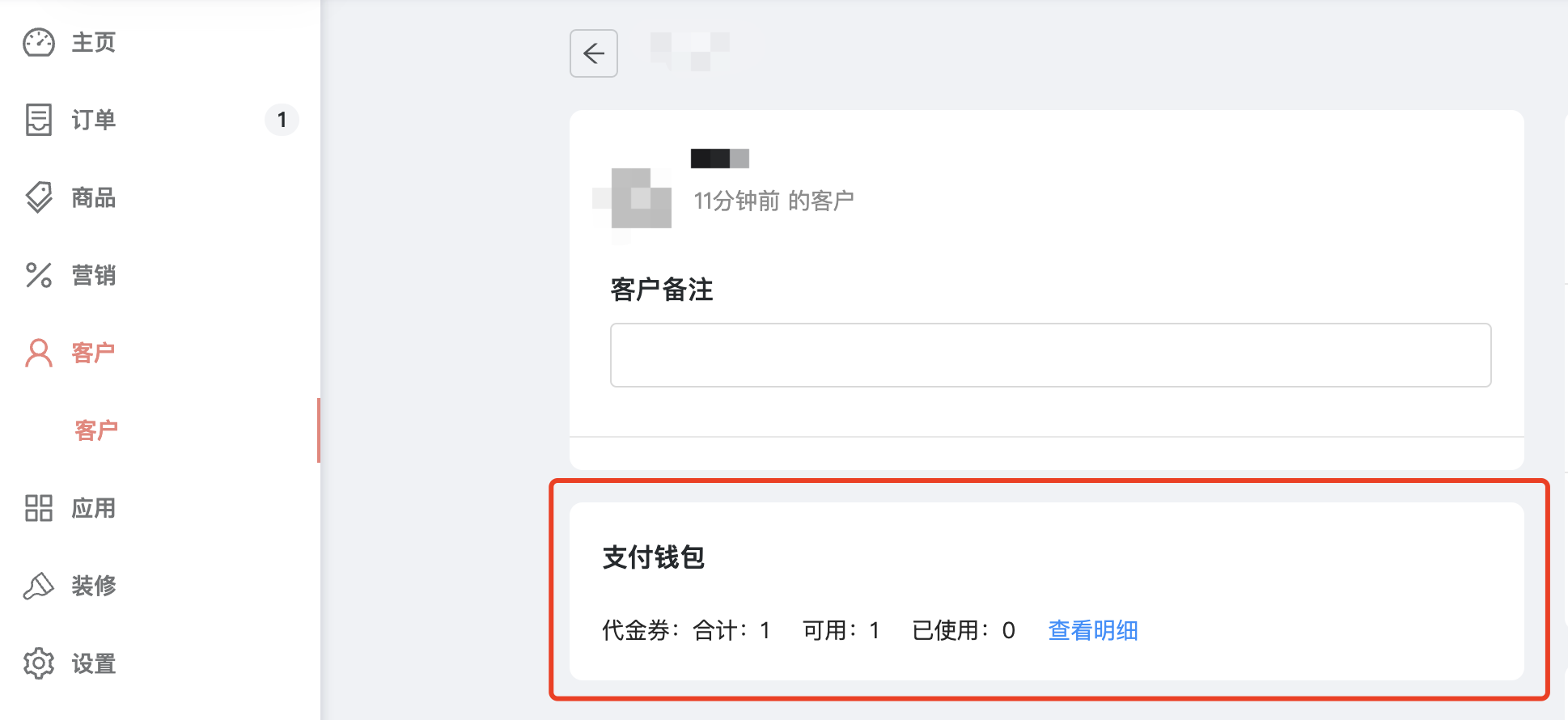1568x720 pixels.
Task: Open the 设置 menu label
Action: [x=94, y=663]
